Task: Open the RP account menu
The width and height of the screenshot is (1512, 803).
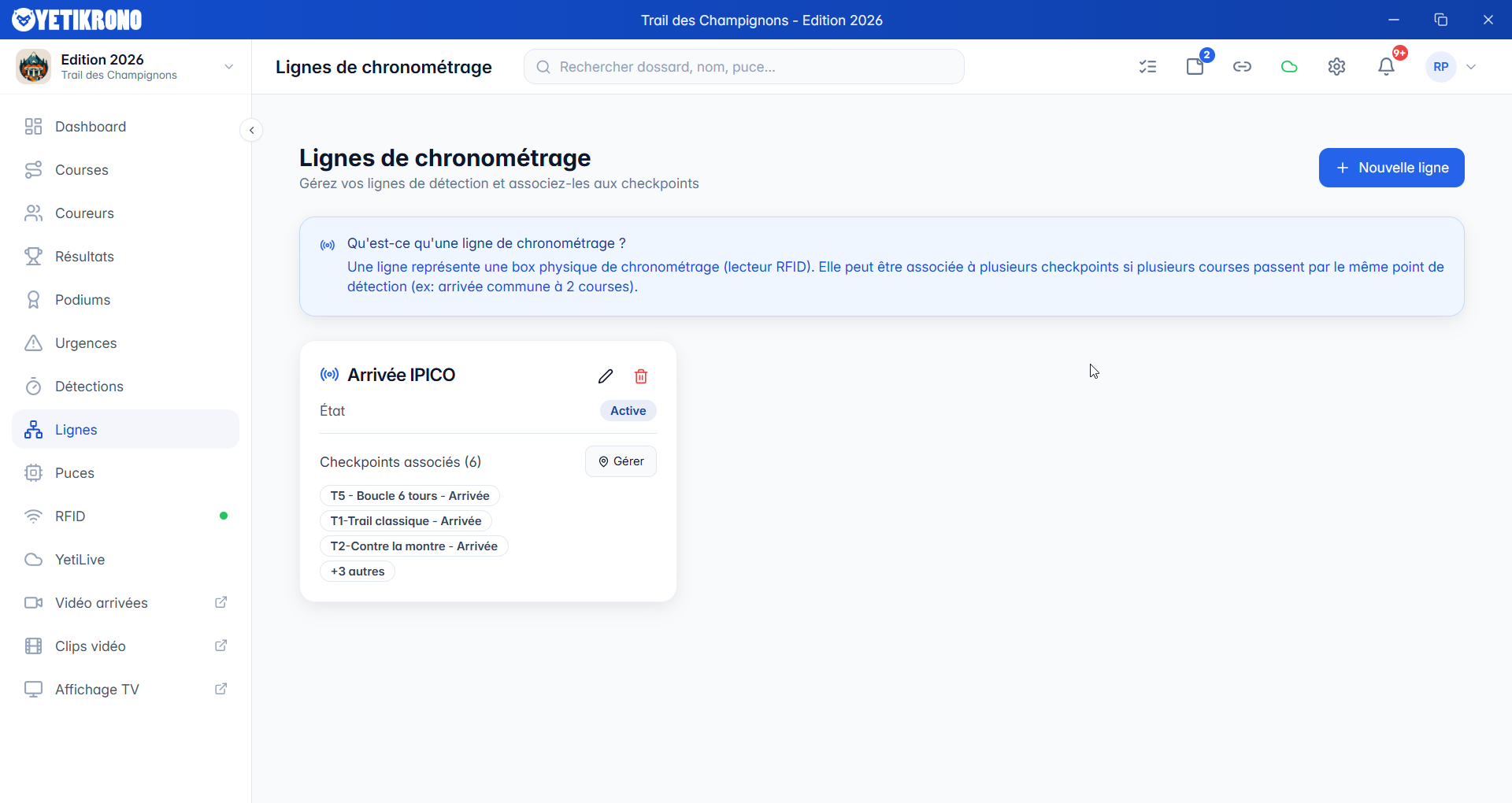Action: [1451, 67]
